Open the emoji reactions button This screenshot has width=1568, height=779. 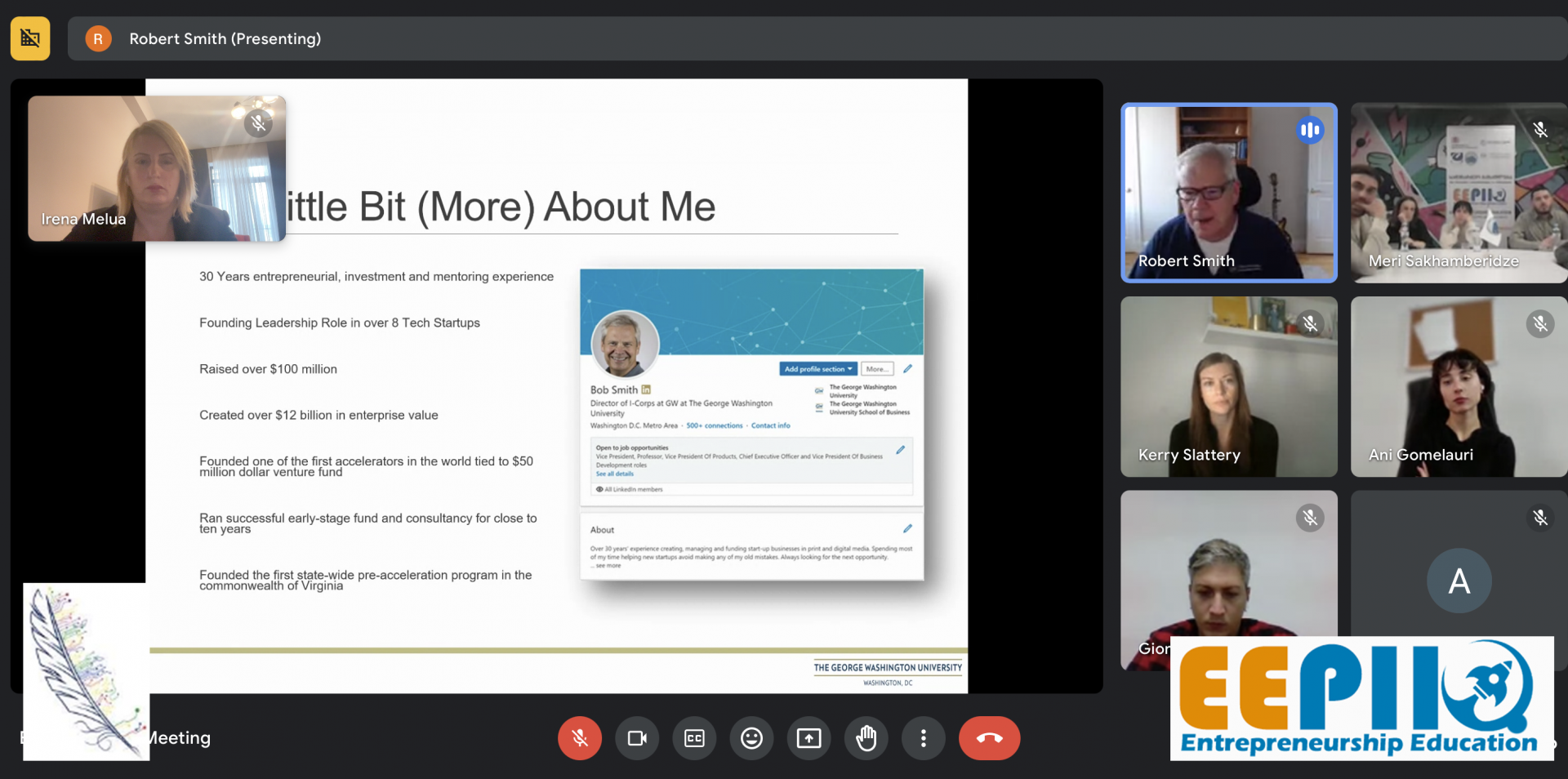(x=751, y=738)
